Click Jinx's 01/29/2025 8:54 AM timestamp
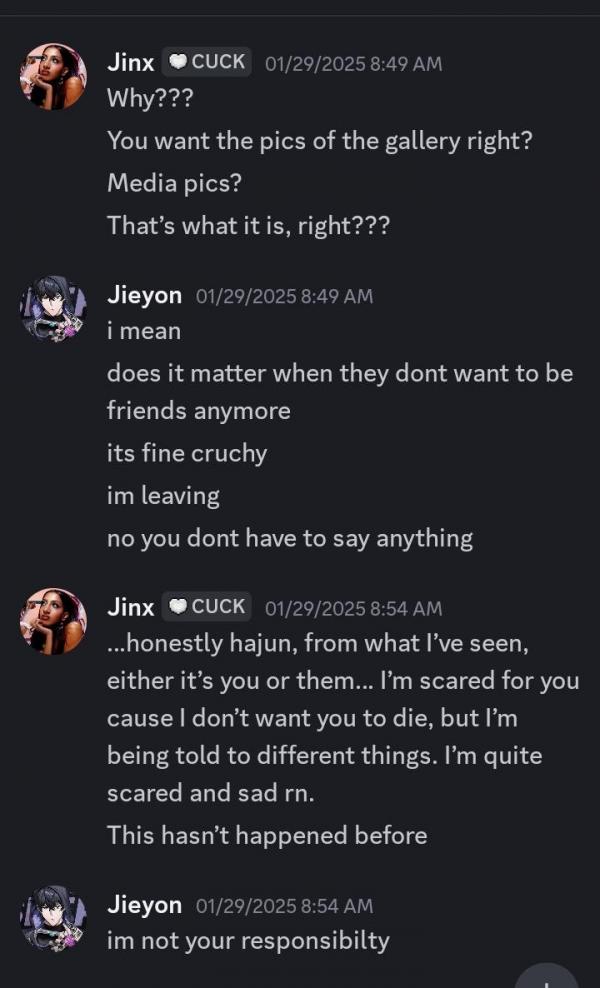Viewport: 600px width, 988px height. click(353, 608)
